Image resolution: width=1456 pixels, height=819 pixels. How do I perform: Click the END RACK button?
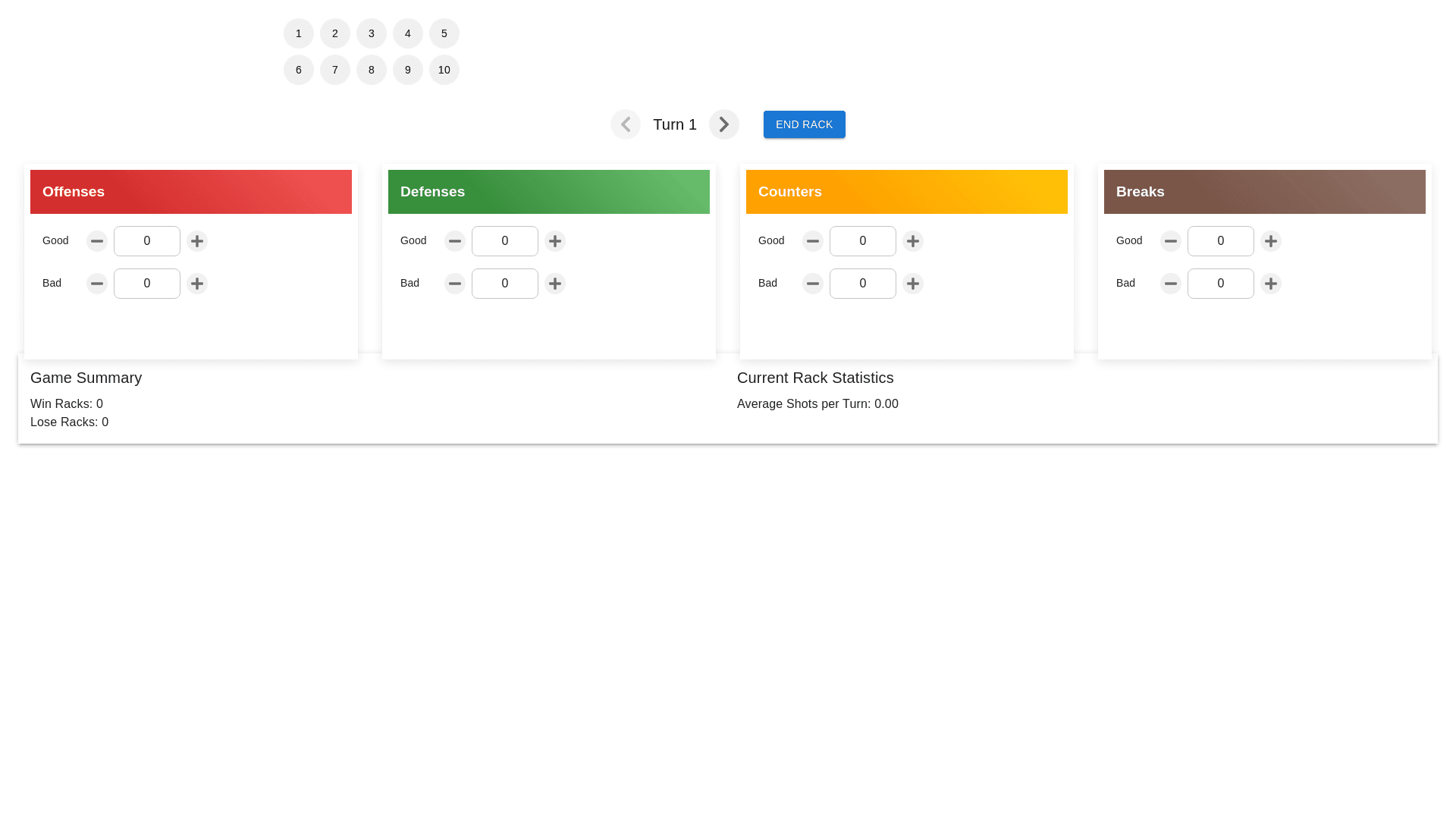point(805,124)
